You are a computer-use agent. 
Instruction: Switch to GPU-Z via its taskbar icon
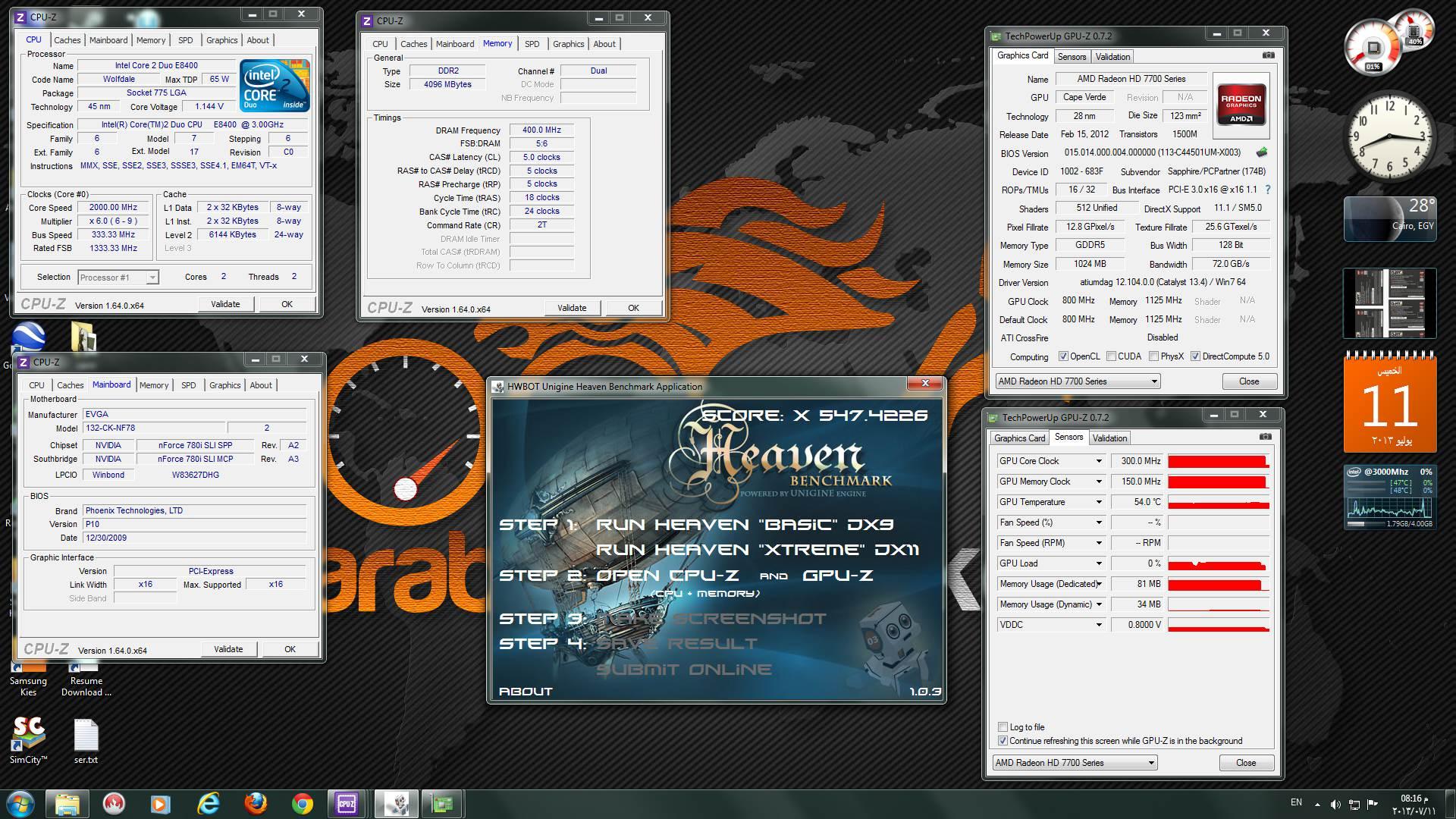(442, 803)
